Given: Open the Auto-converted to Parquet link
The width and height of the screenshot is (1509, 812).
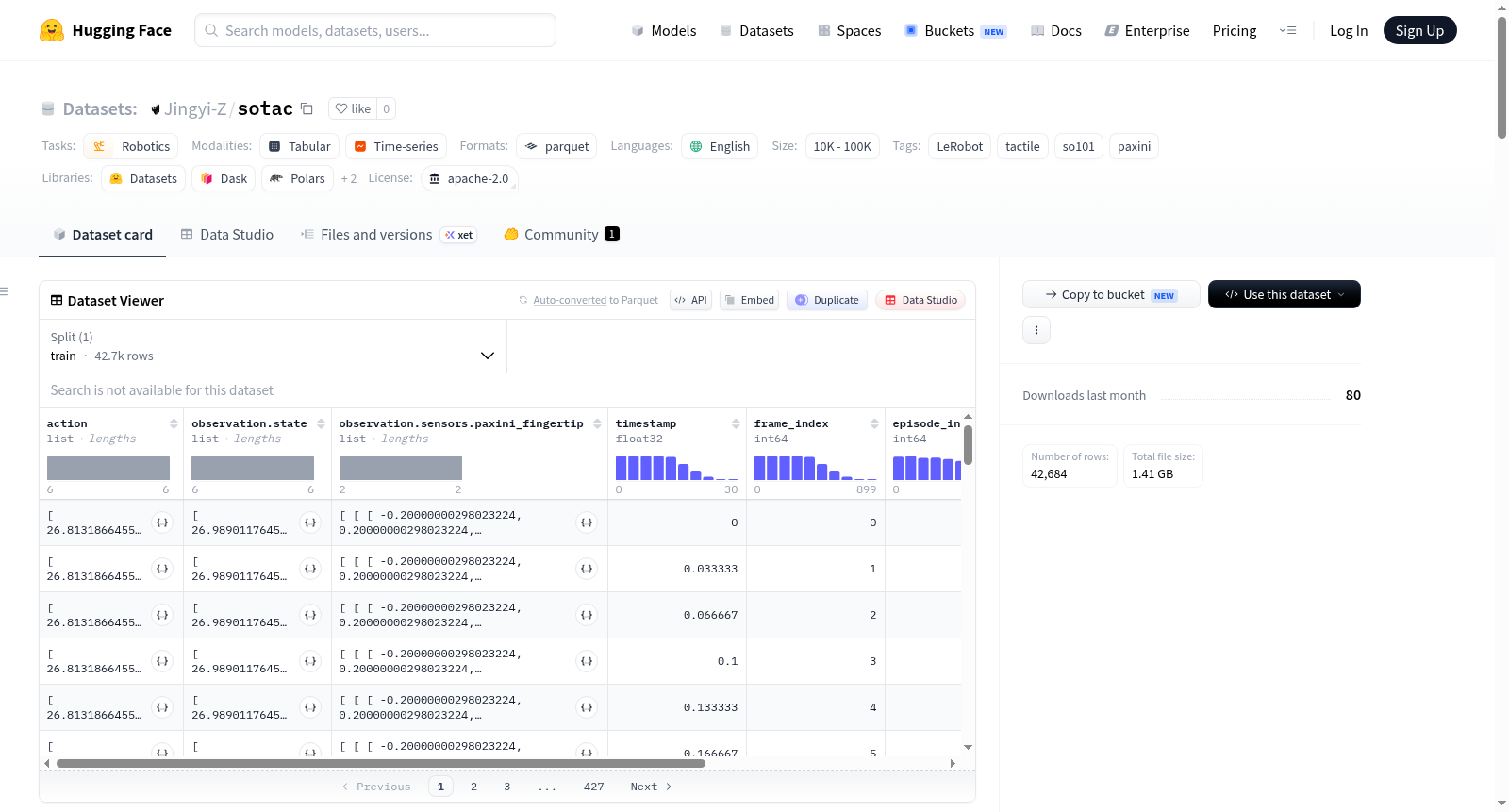Looking at the screenshot, I should (x=570, y=300).
